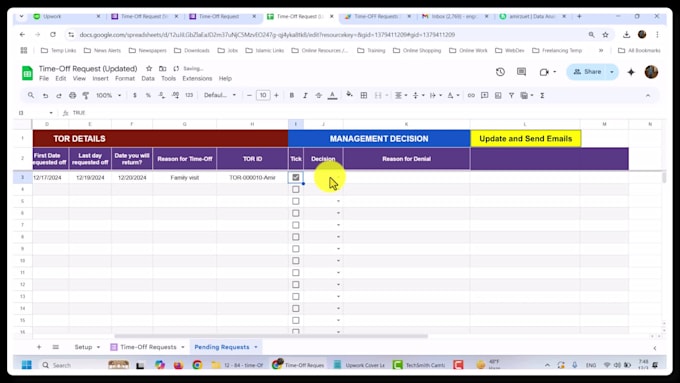
Task: Insert a link into the cell
Action: [471, 95]
